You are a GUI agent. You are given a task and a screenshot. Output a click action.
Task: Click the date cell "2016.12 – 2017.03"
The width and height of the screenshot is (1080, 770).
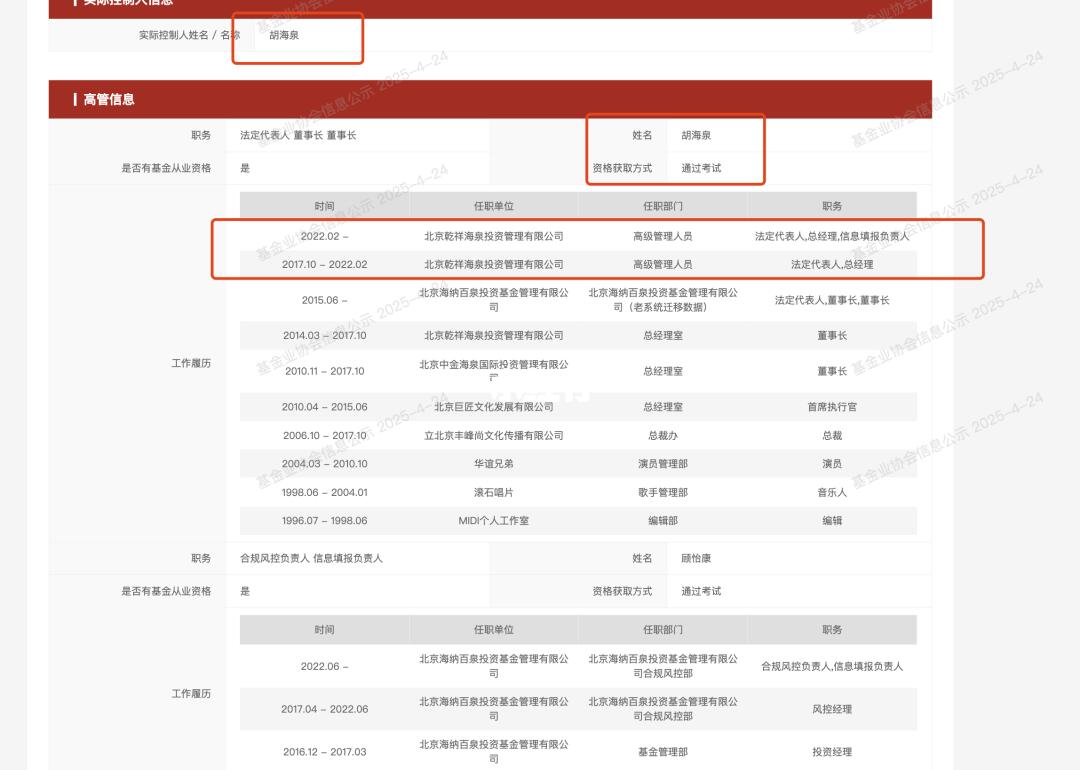click(x=324, y=752)
